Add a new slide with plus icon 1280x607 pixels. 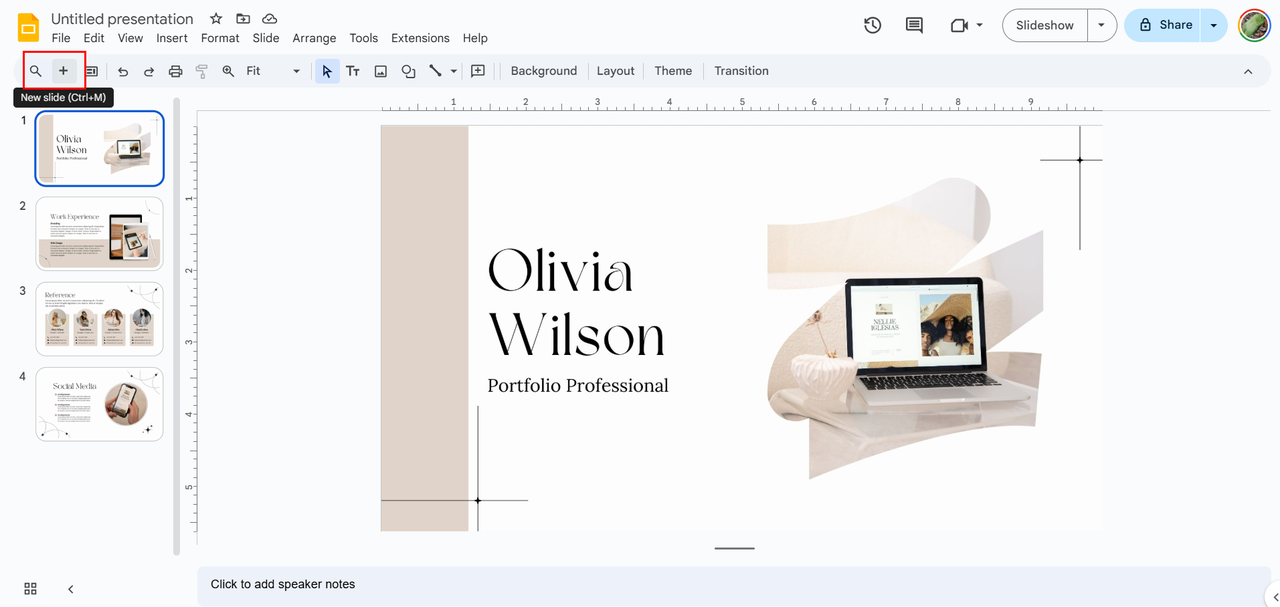pos(63,71)
